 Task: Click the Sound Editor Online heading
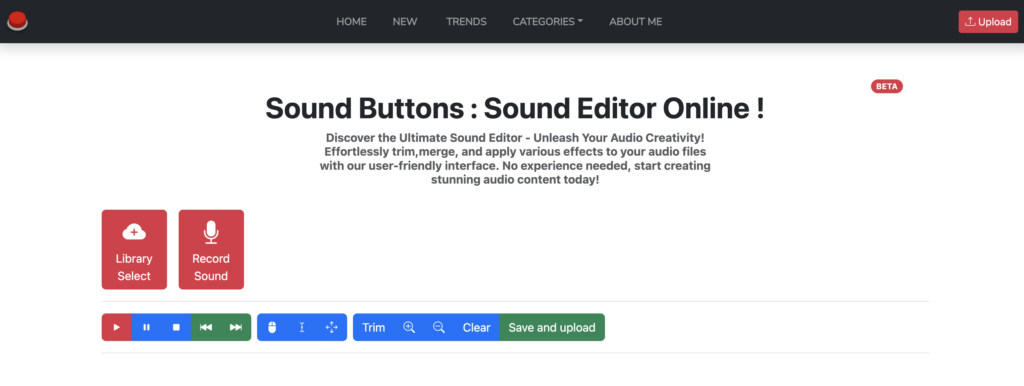click(x=515, y=108)
